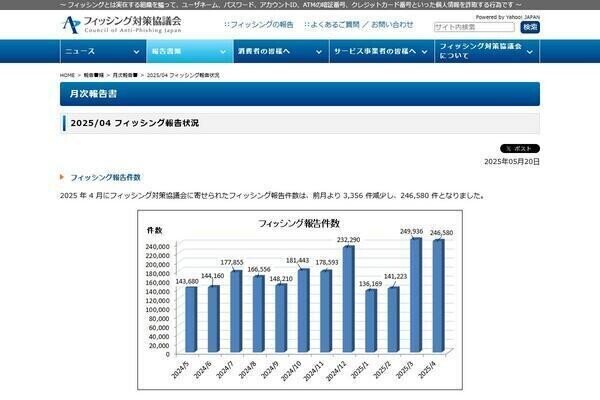Click the 月次報告書 banner title
Image resolution: width=600 pixels, height=400 pixels.
point(93,94)
